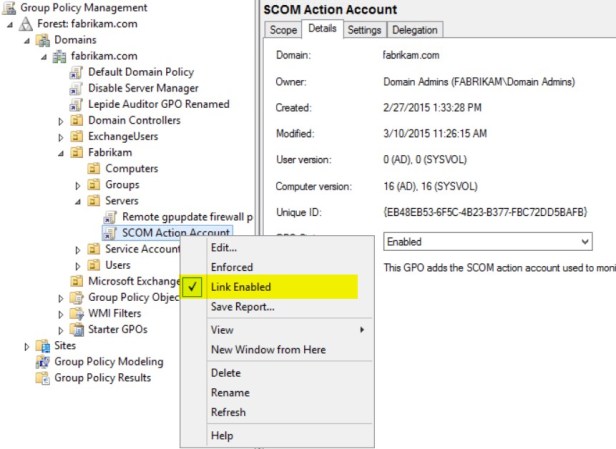This screenshot has width=616, height=449.
Task: Collapse the Forest: fabrikam.com node
Action: point(10,24)
